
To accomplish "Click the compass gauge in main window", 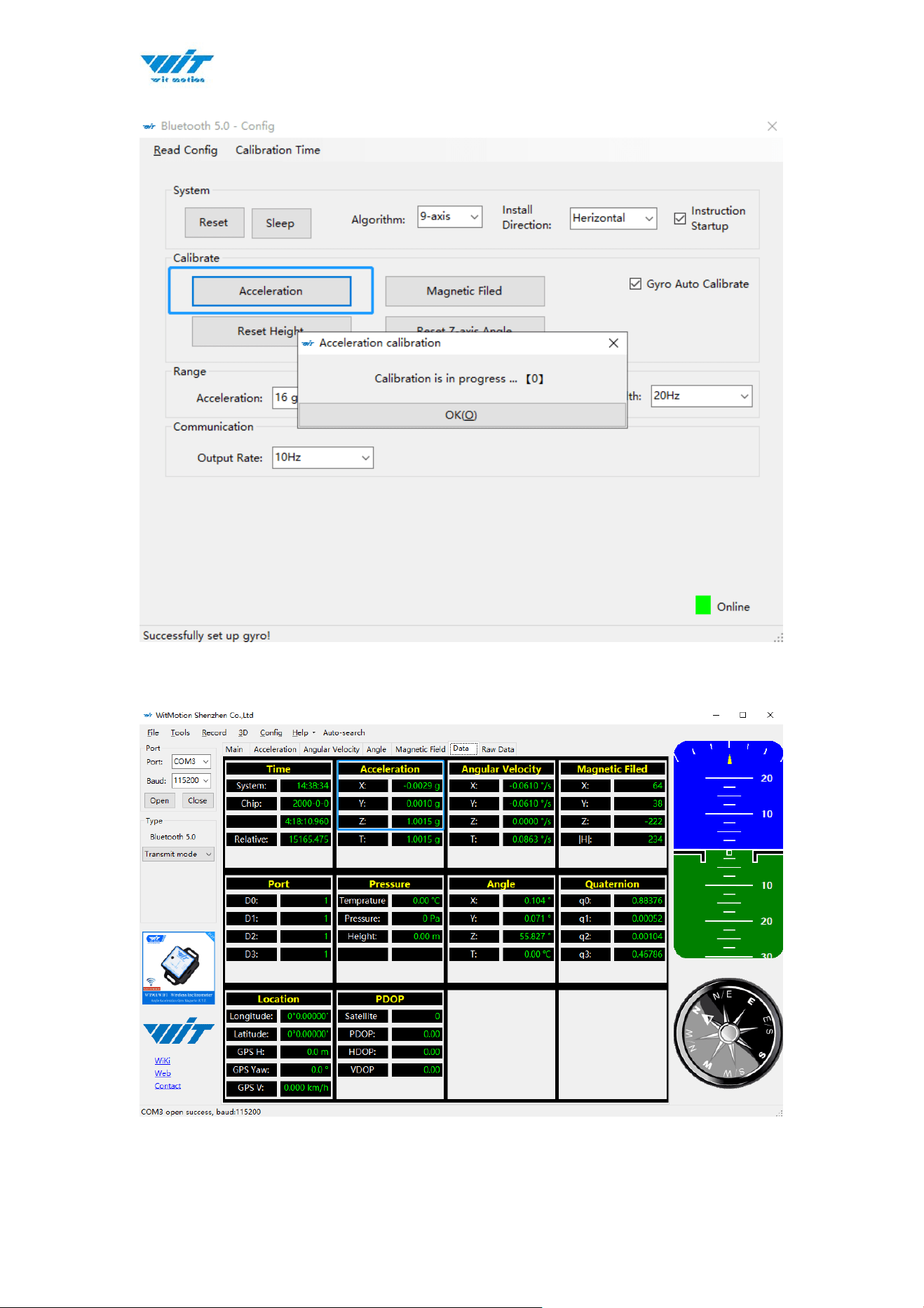I will pos(728,1033).
